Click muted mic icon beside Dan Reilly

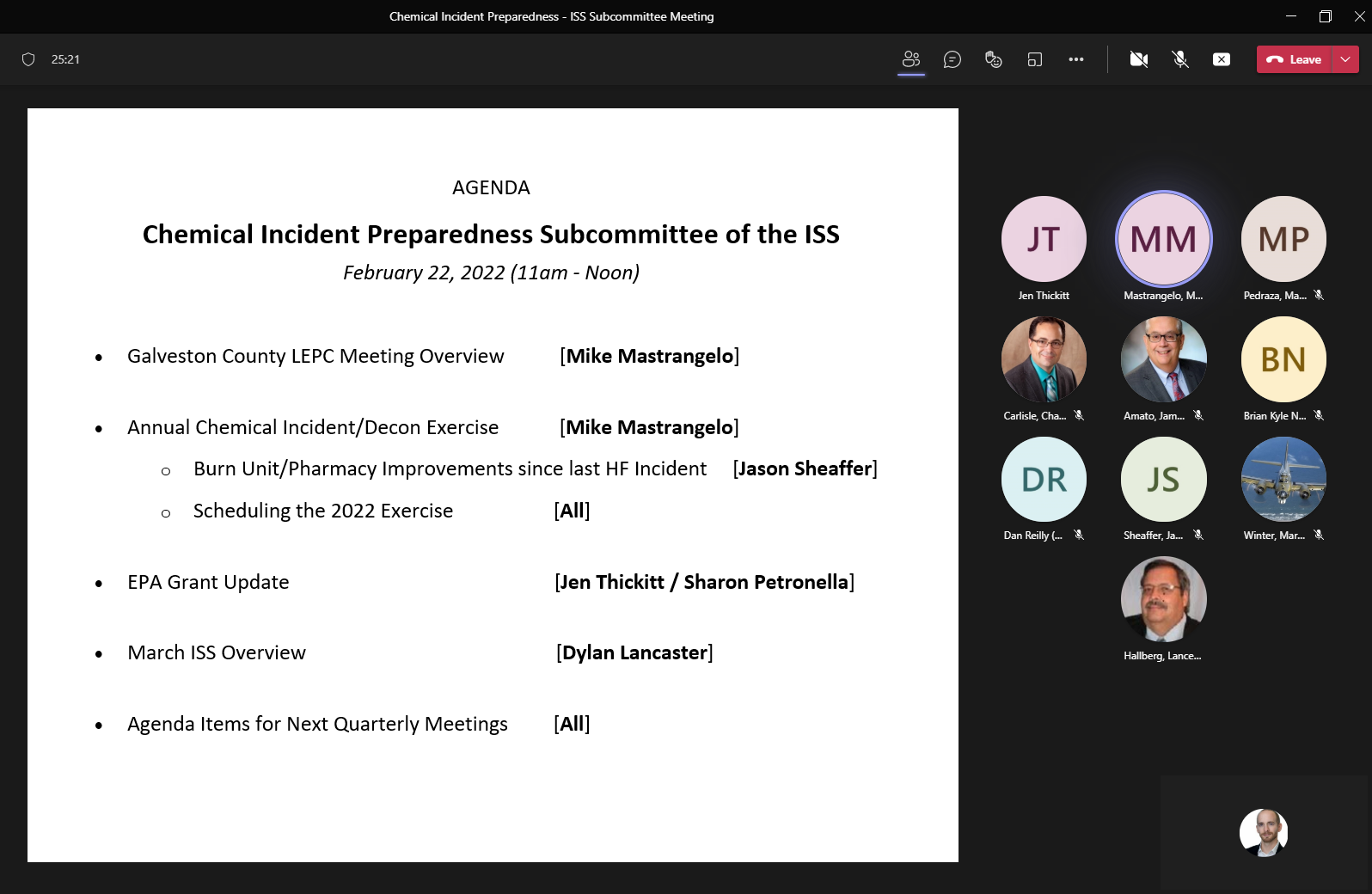tap(1079, 535)
